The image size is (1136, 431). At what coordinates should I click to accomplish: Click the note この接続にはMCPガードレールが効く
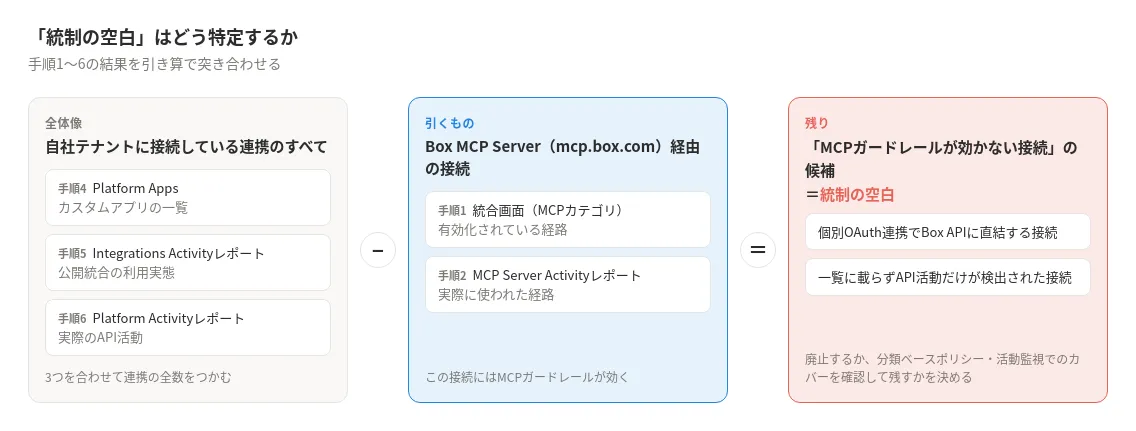[527, 377]
